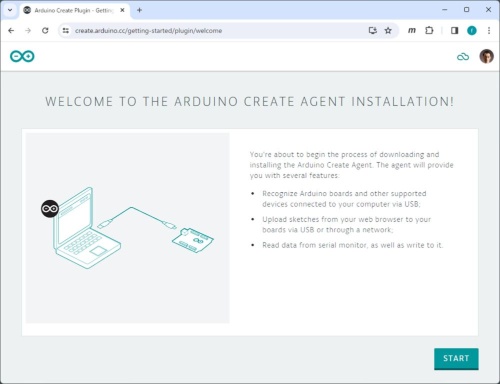
Task: Click 'Upload sketches from your web browser' text
Action: pos(346,224)
